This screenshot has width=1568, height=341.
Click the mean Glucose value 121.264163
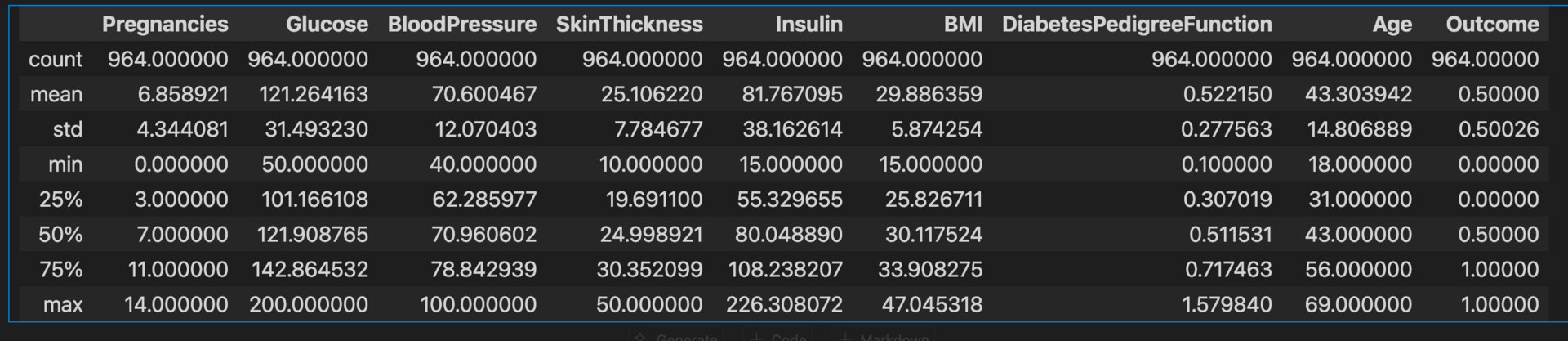(x=314, y=95)
